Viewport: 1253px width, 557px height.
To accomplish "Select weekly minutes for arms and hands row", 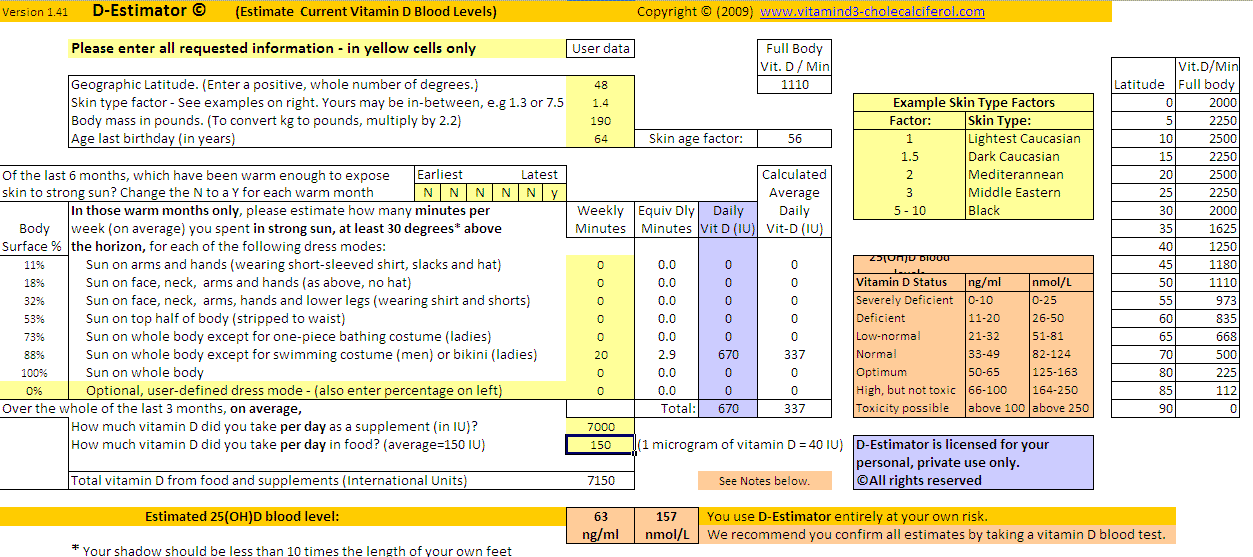I will point(600,265).
